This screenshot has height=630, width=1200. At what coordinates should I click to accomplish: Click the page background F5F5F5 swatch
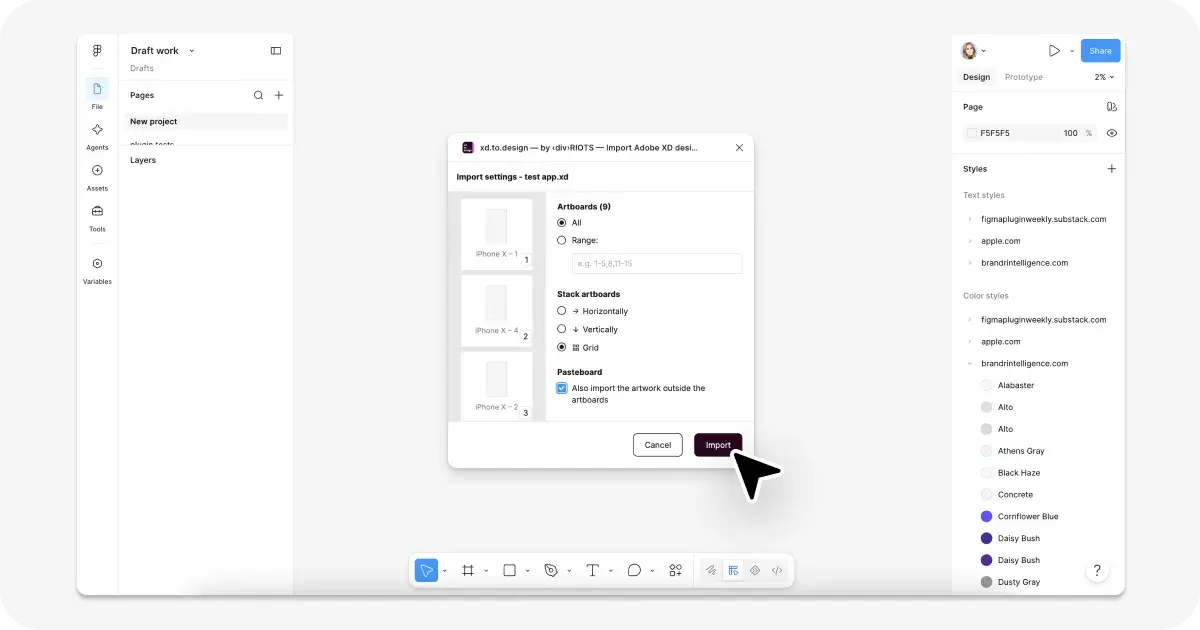[971, 133]
